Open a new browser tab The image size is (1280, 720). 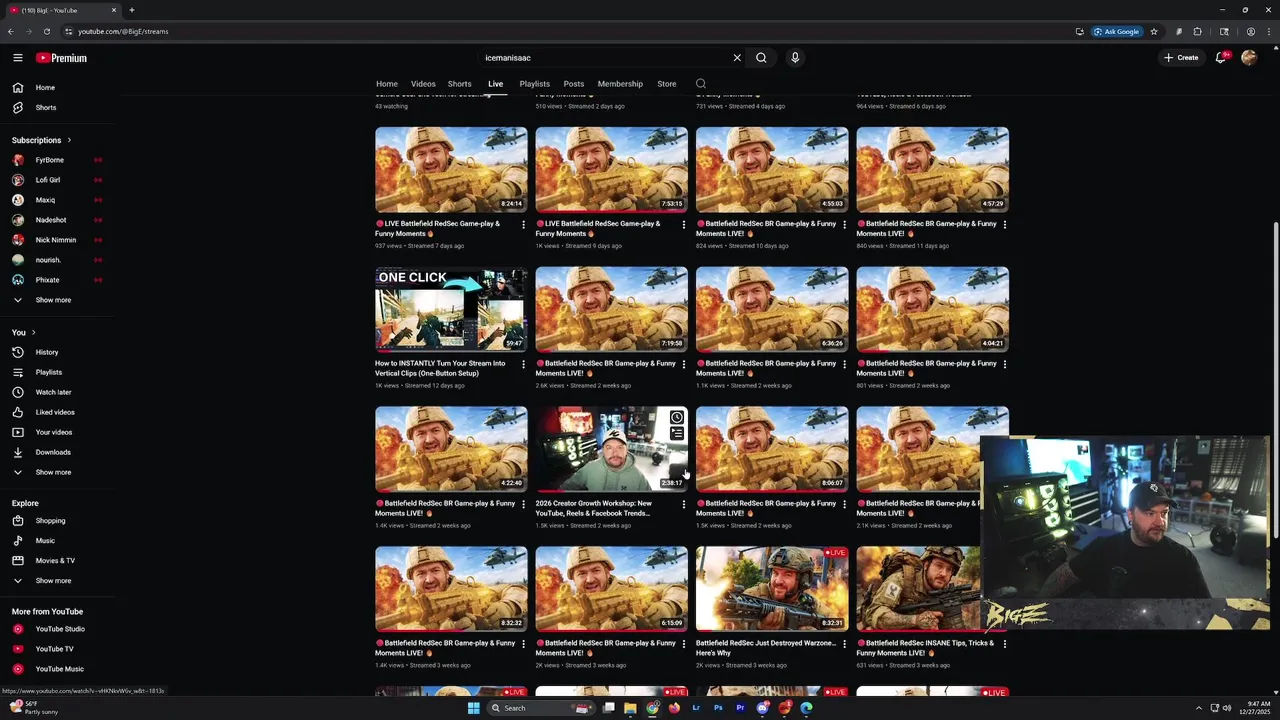point(131,10)
